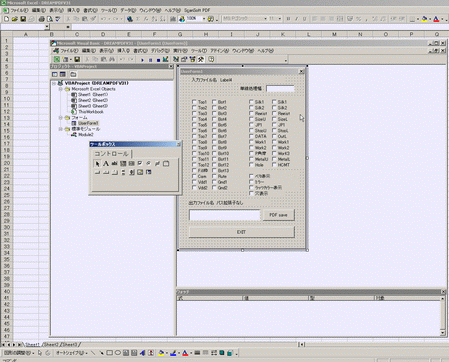Select the TextBox tool in the toolbox
The image size is (449, 362).
pos(114,163)
